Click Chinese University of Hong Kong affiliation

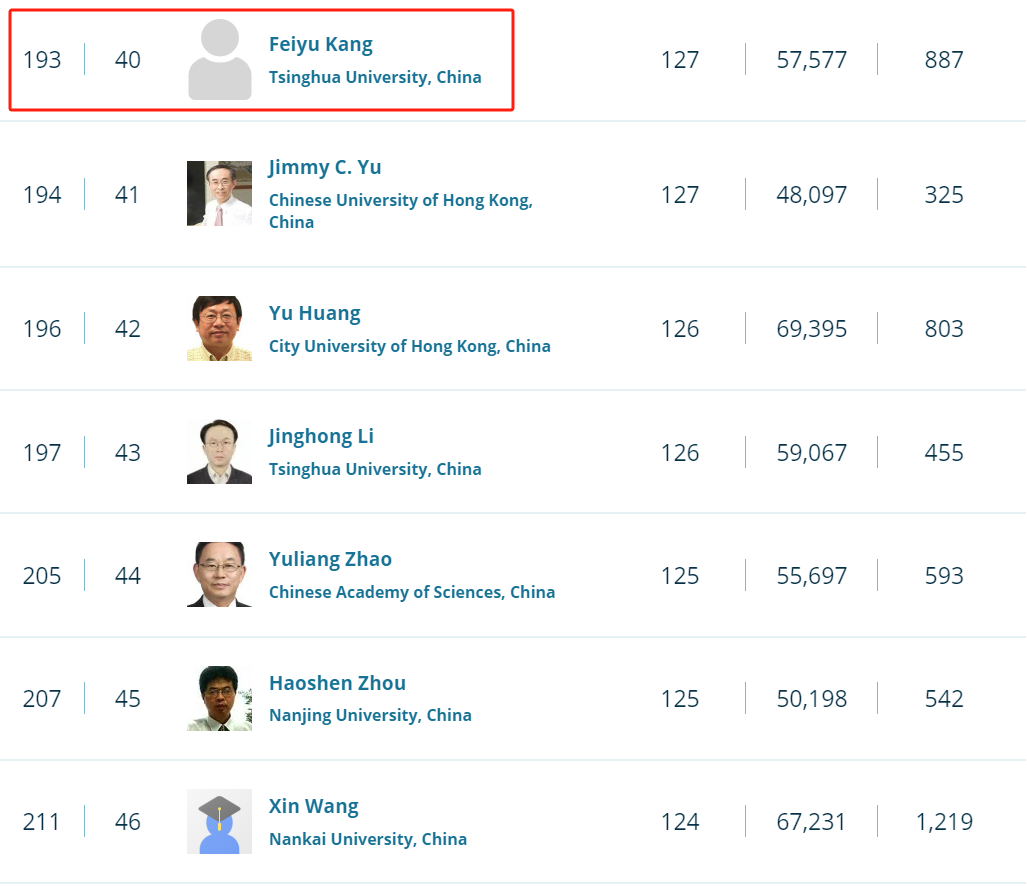coord(400,201)
